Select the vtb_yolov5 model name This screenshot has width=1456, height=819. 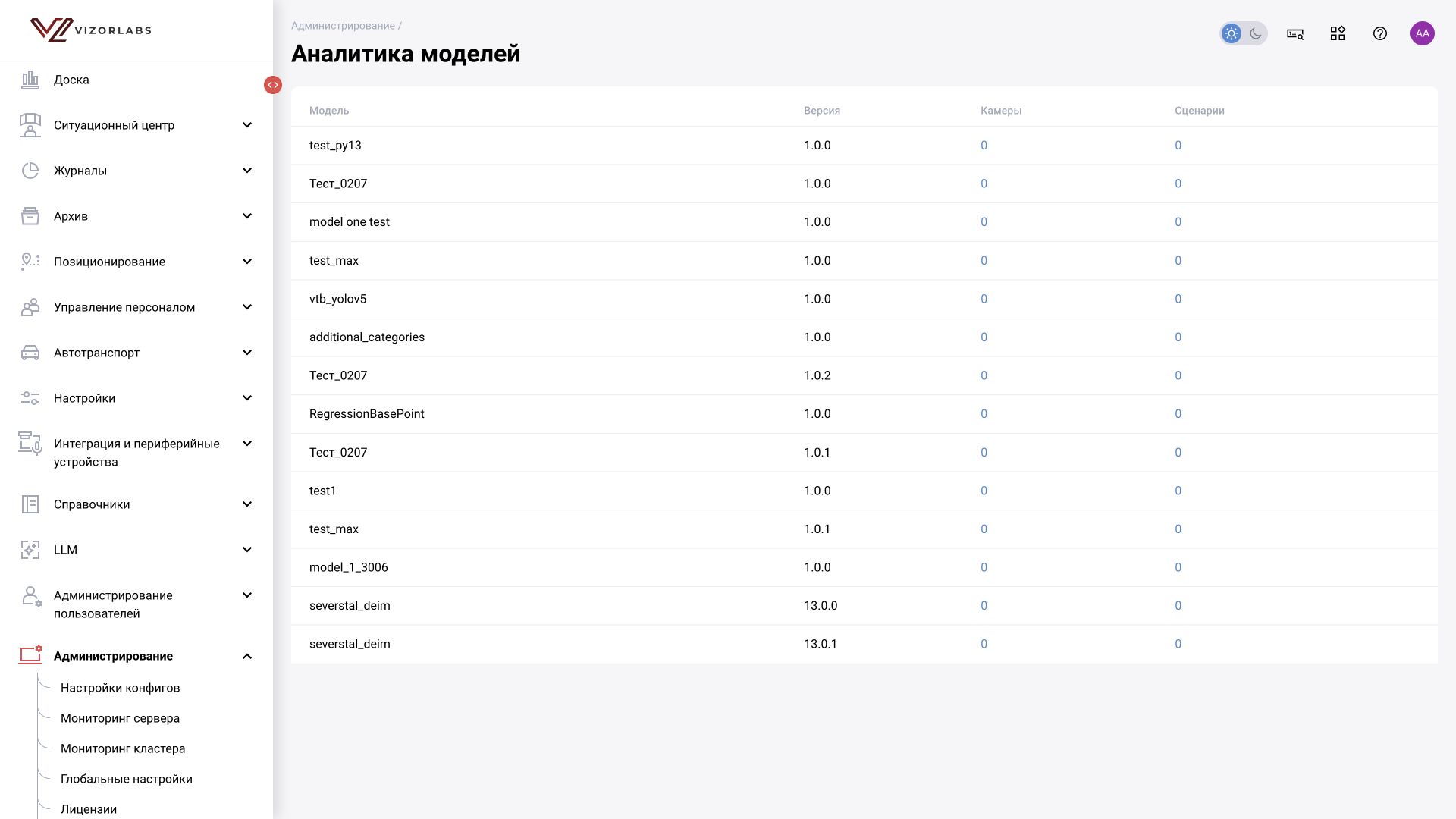click(x=337, y=299)
